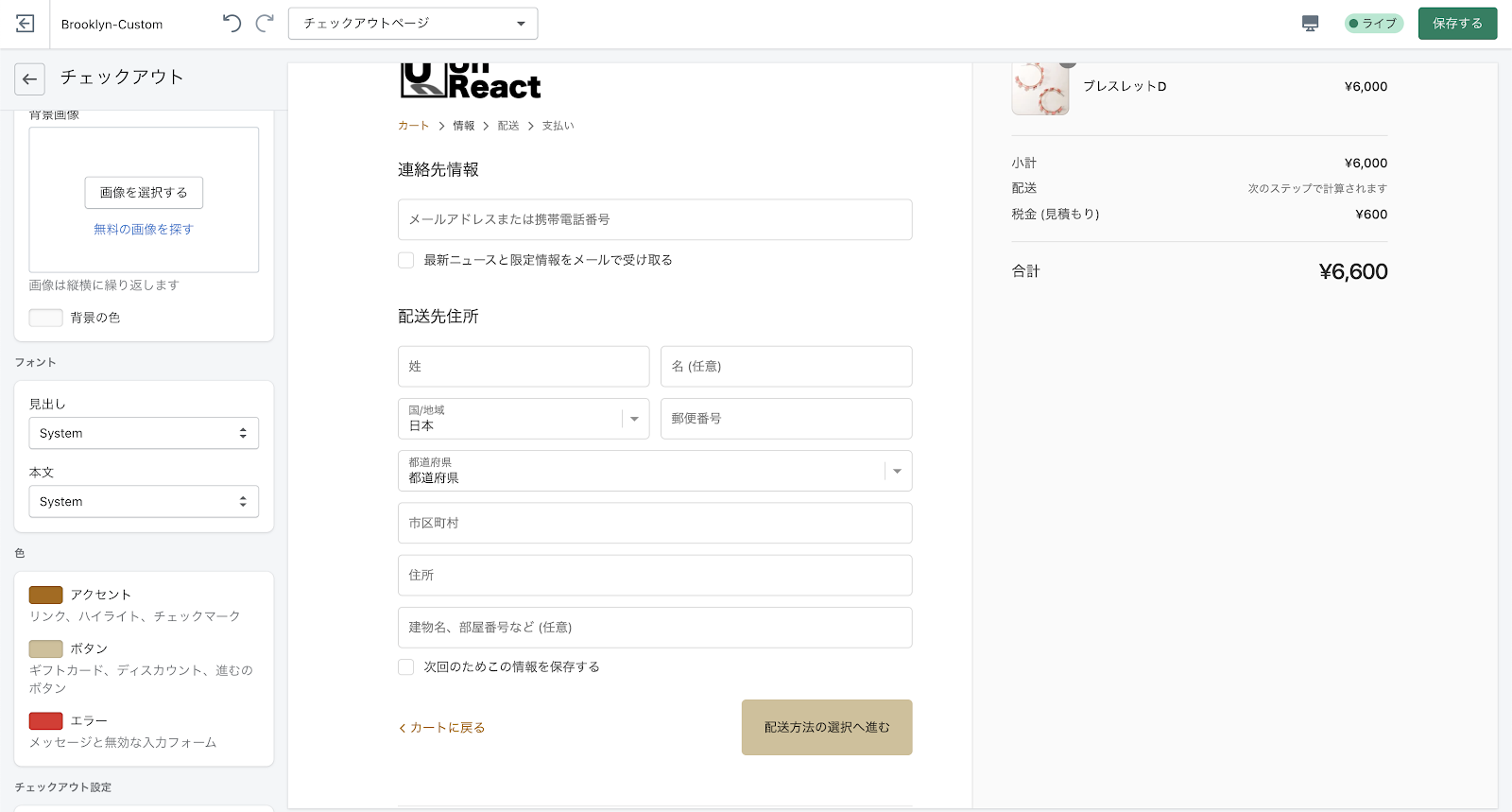Open the 本文 font dropdown
Viewport: 1512px width, 812px height.
(144, 502)
